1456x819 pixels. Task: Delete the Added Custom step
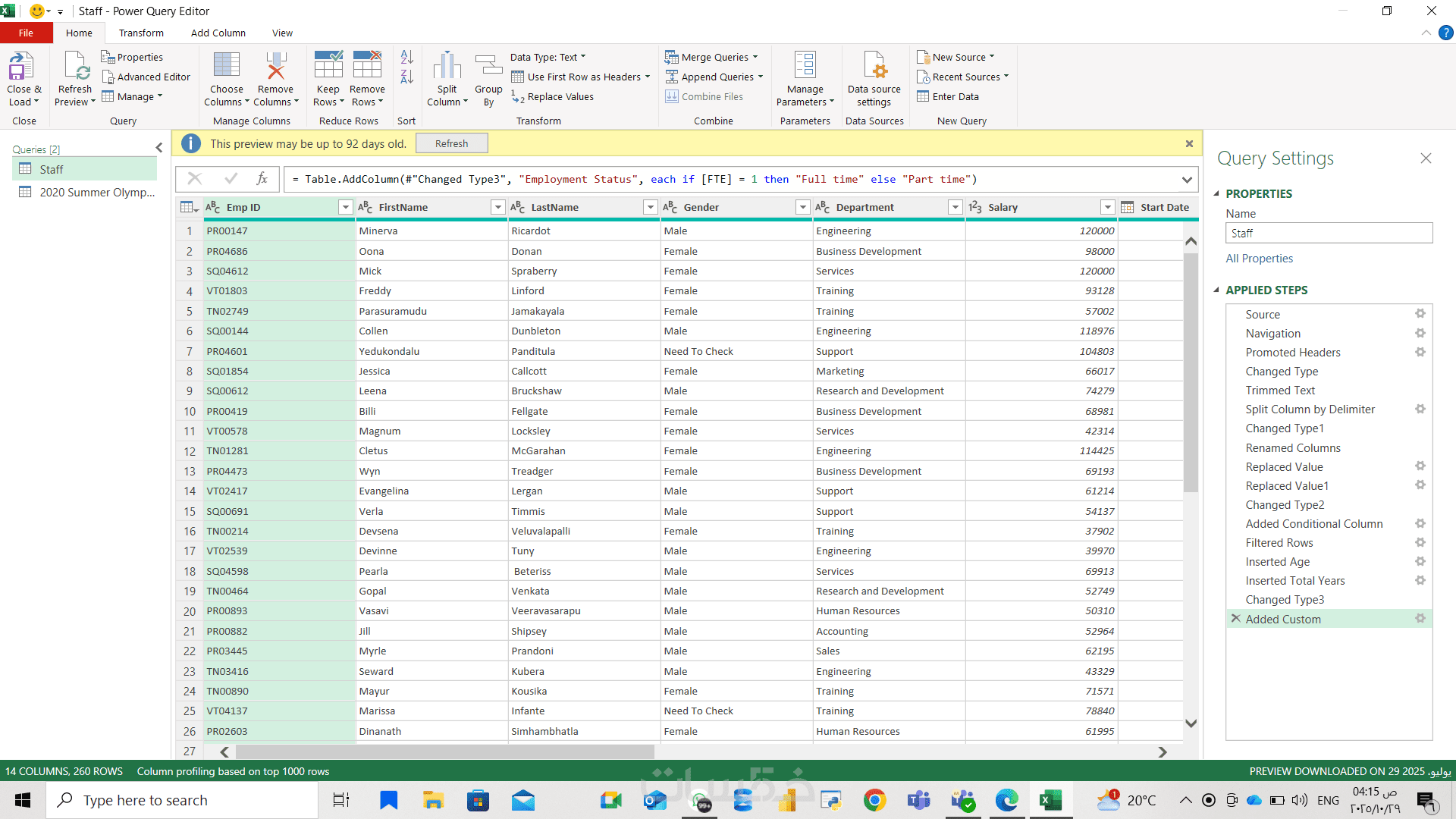tap(1235, 619)
